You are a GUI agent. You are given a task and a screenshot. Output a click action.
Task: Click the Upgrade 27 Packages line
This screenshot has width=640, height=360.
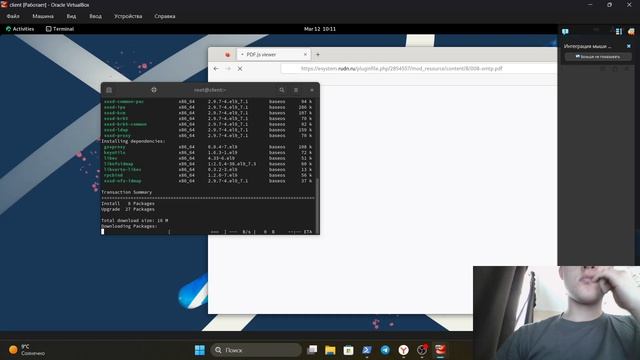click(128, 209)
